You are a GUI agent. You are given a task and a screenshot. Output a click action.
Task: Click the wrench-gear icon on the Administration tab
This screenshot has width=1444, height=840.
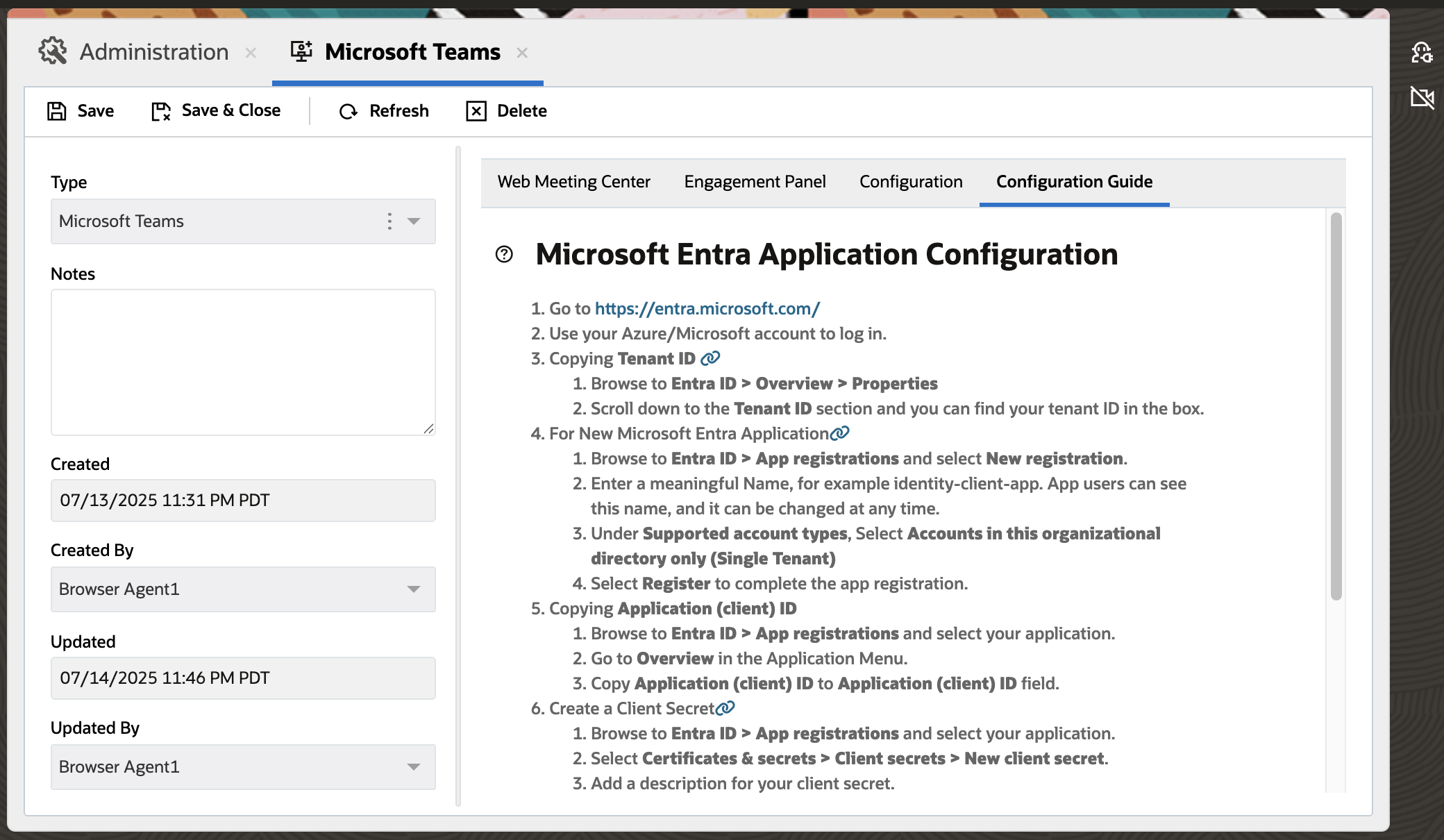pos(52,51)
